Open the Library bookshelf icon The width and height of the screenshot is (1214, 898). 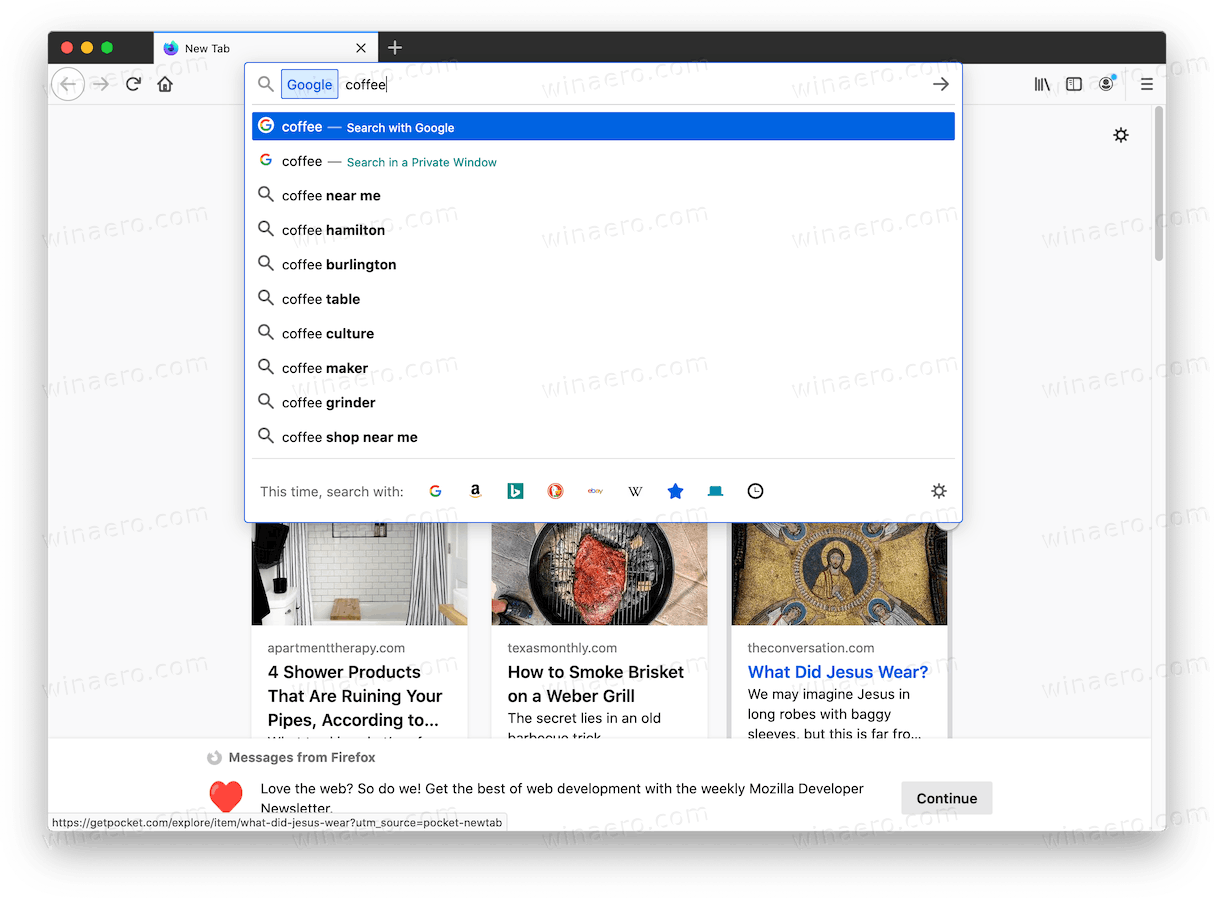1042,85
